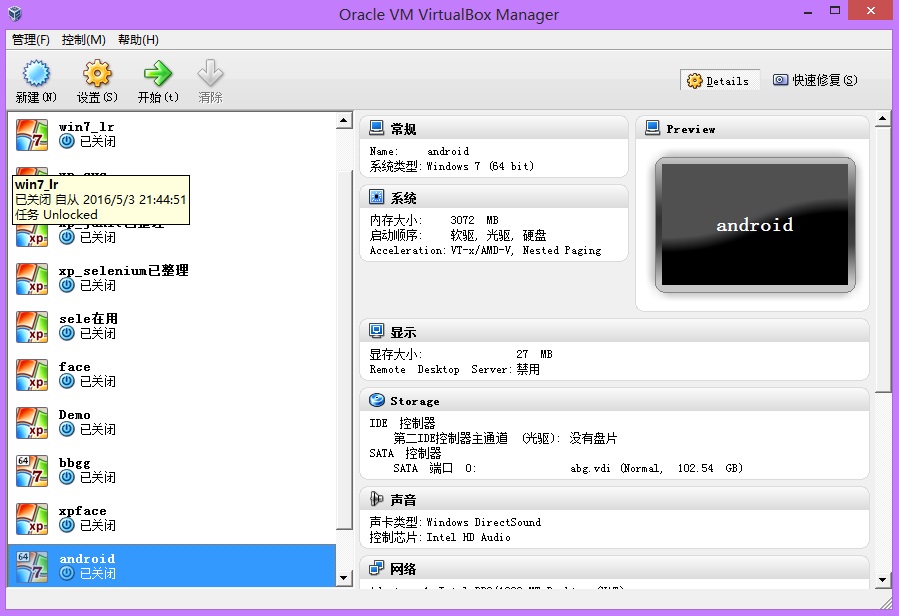
Task: Click the power state icon under face
Action: click(x=67, y=381)
